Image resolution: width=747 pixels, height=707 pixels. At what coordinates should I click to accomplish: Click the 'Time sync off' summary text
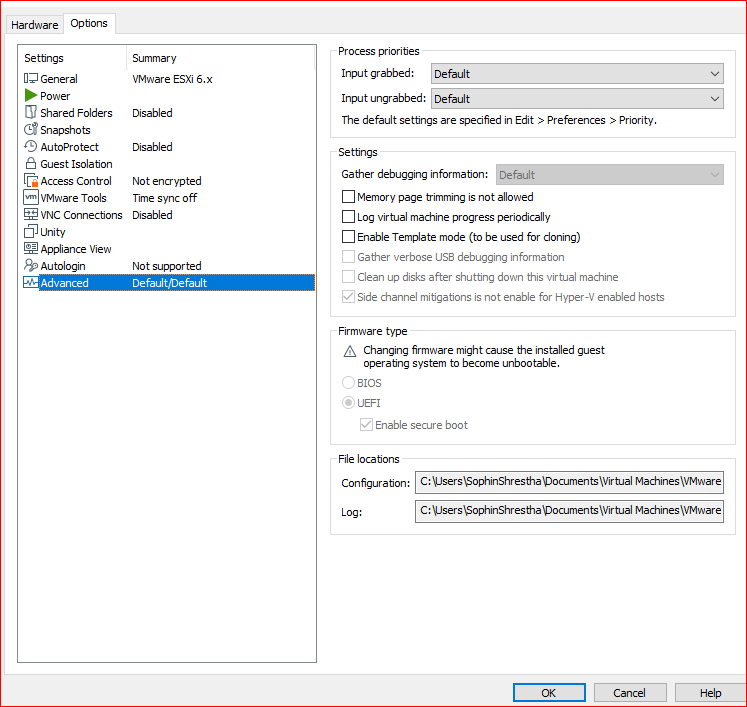coord(164,198)
